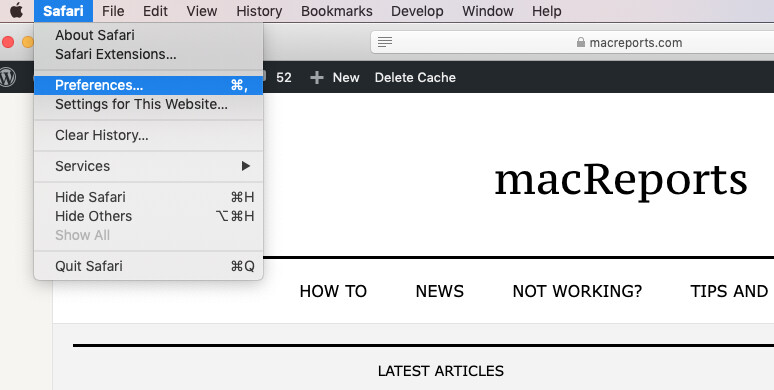
Task: Select Preferences… menu item
Action: click(149, 85)
